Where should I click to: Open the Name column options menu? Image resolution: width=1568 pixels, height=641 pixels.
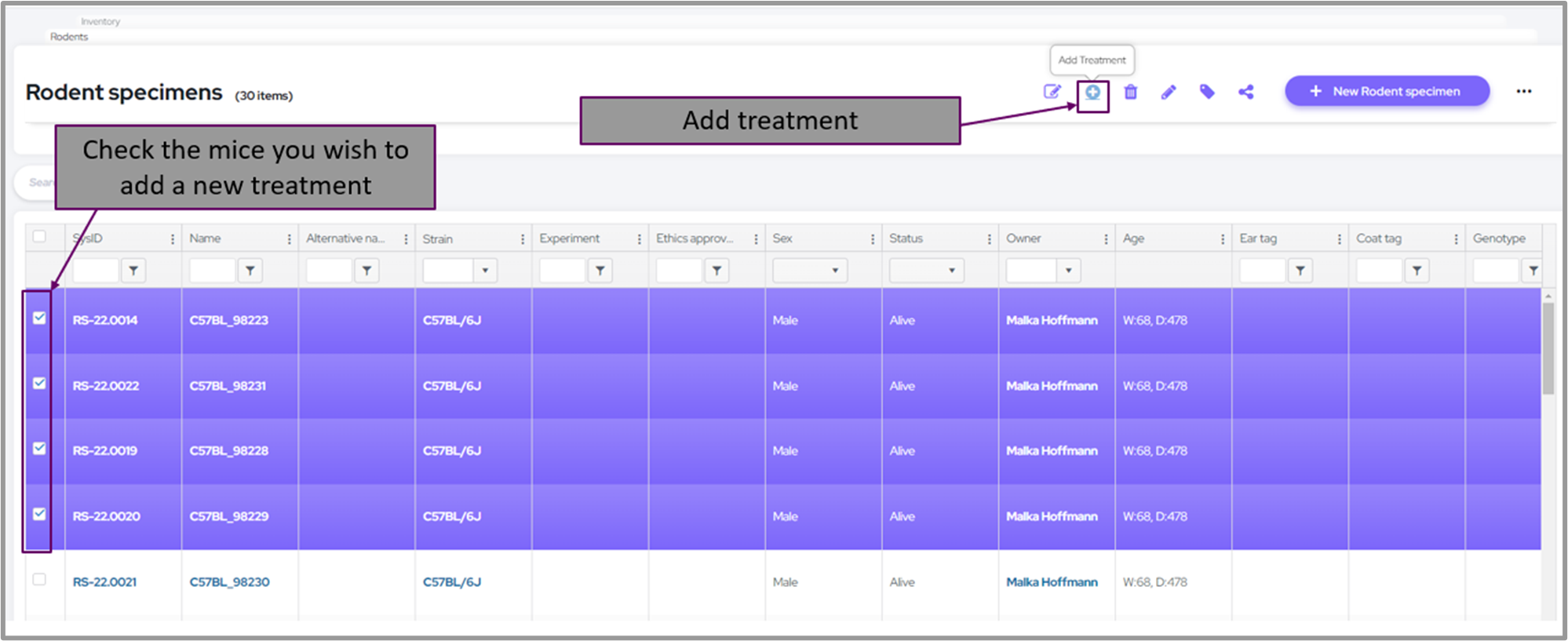click(289, 239)
